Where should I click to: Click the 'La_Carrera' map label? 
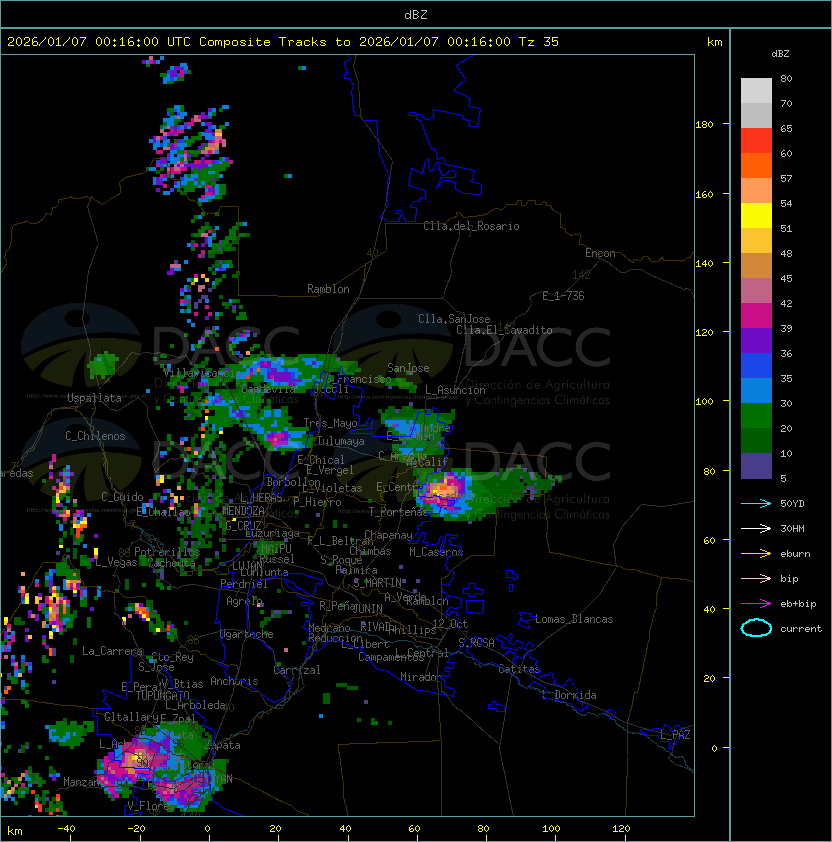tap(112, 651)
